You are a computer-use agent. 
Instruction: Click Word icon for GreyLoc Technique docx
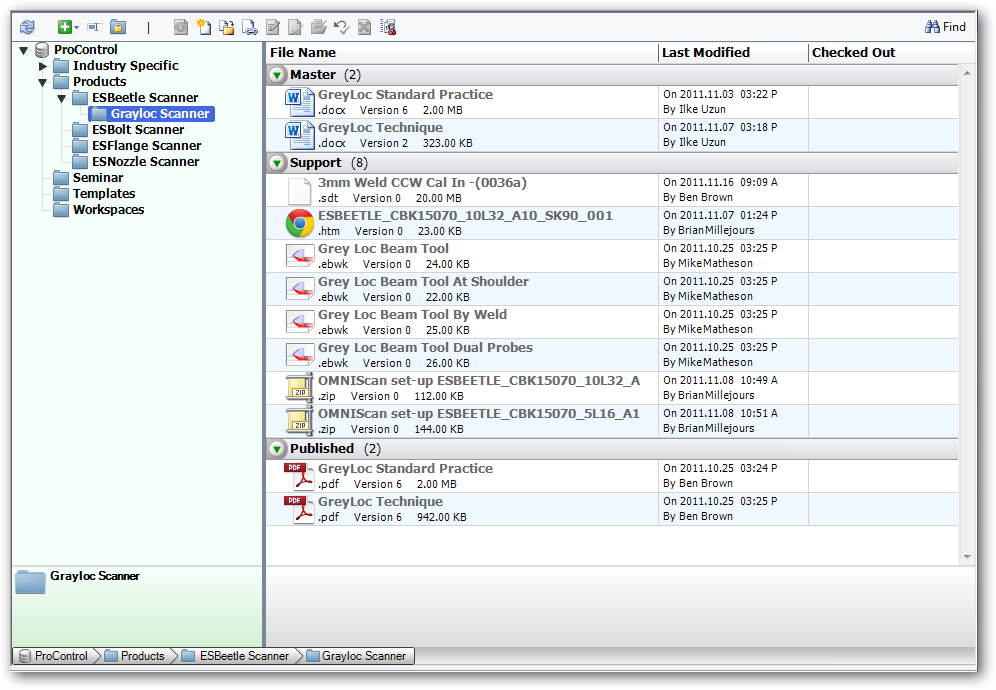click(x=299, y=135)
